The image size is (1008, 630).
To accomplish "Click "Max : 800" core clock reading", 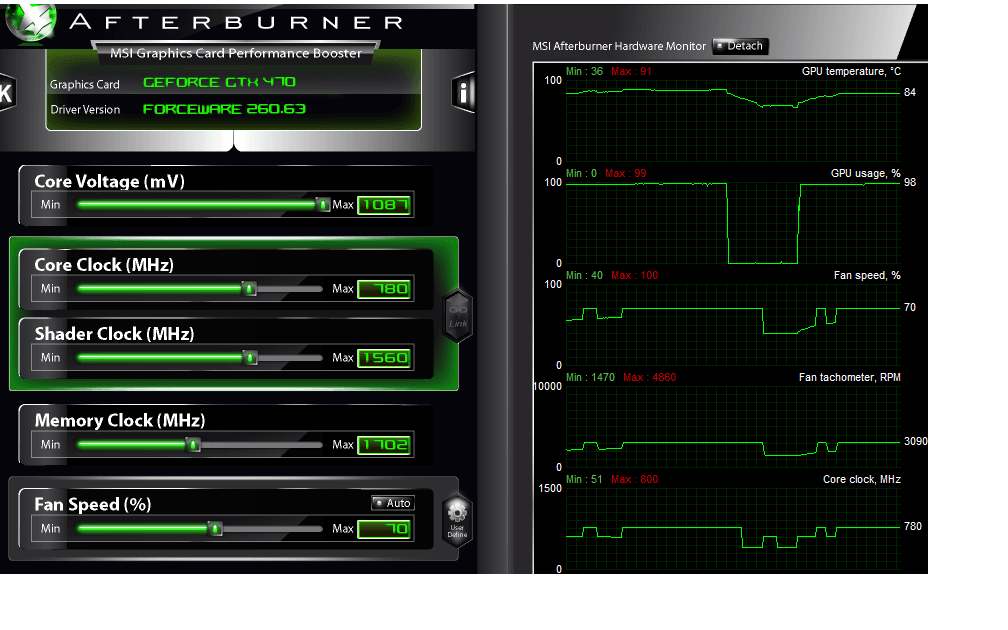I will (x=634, y=480).
